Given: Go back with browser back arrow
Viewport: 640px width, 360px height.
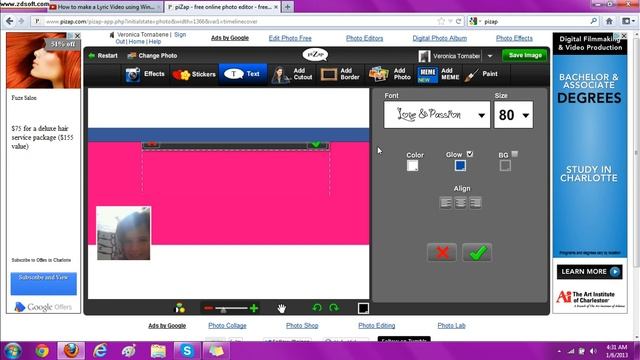Looking at the screenshot, I should (x=10, y=21).
